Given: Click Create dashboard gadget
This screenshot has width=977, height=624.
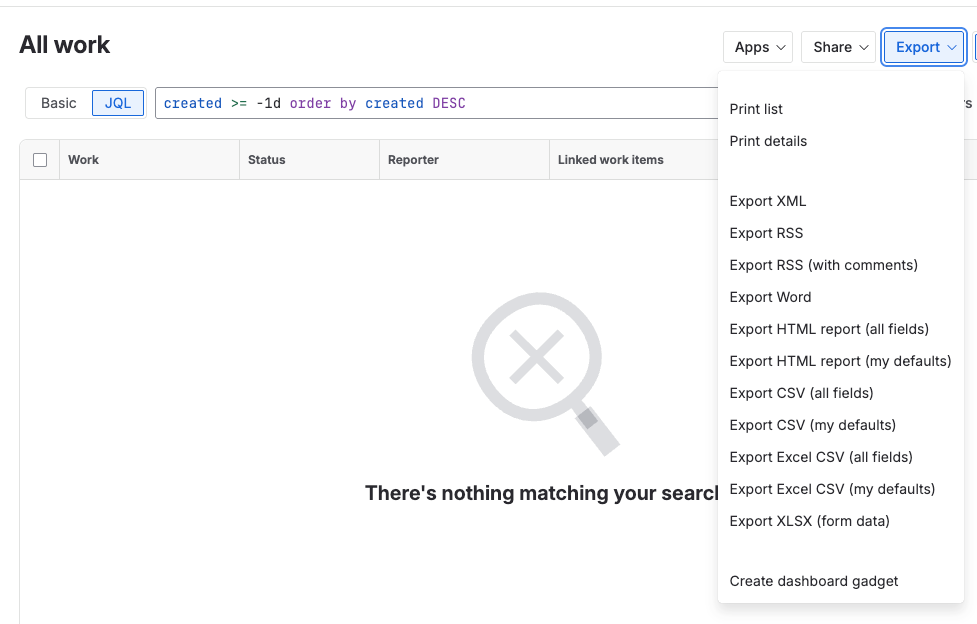Looking at the screenshot, I should tap(813, 581).
